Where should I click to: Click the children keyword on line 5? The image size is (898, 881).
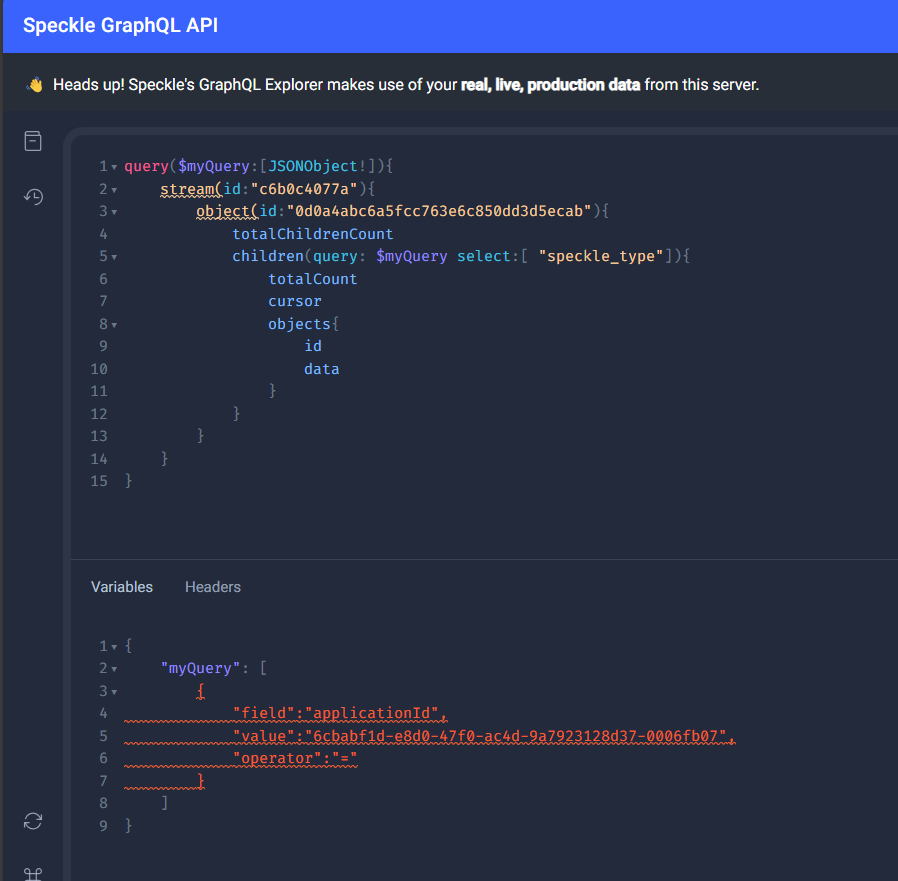coord(267,256)
